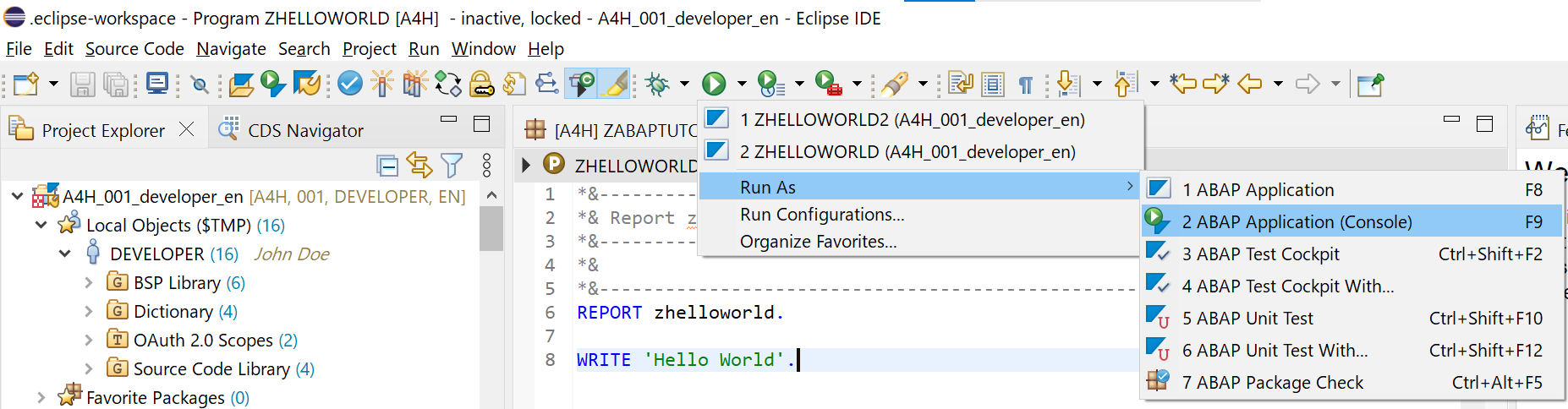Click the Next Annotation down arrow icon
Screen dimensions: 1568x409
pos(1068,83)
